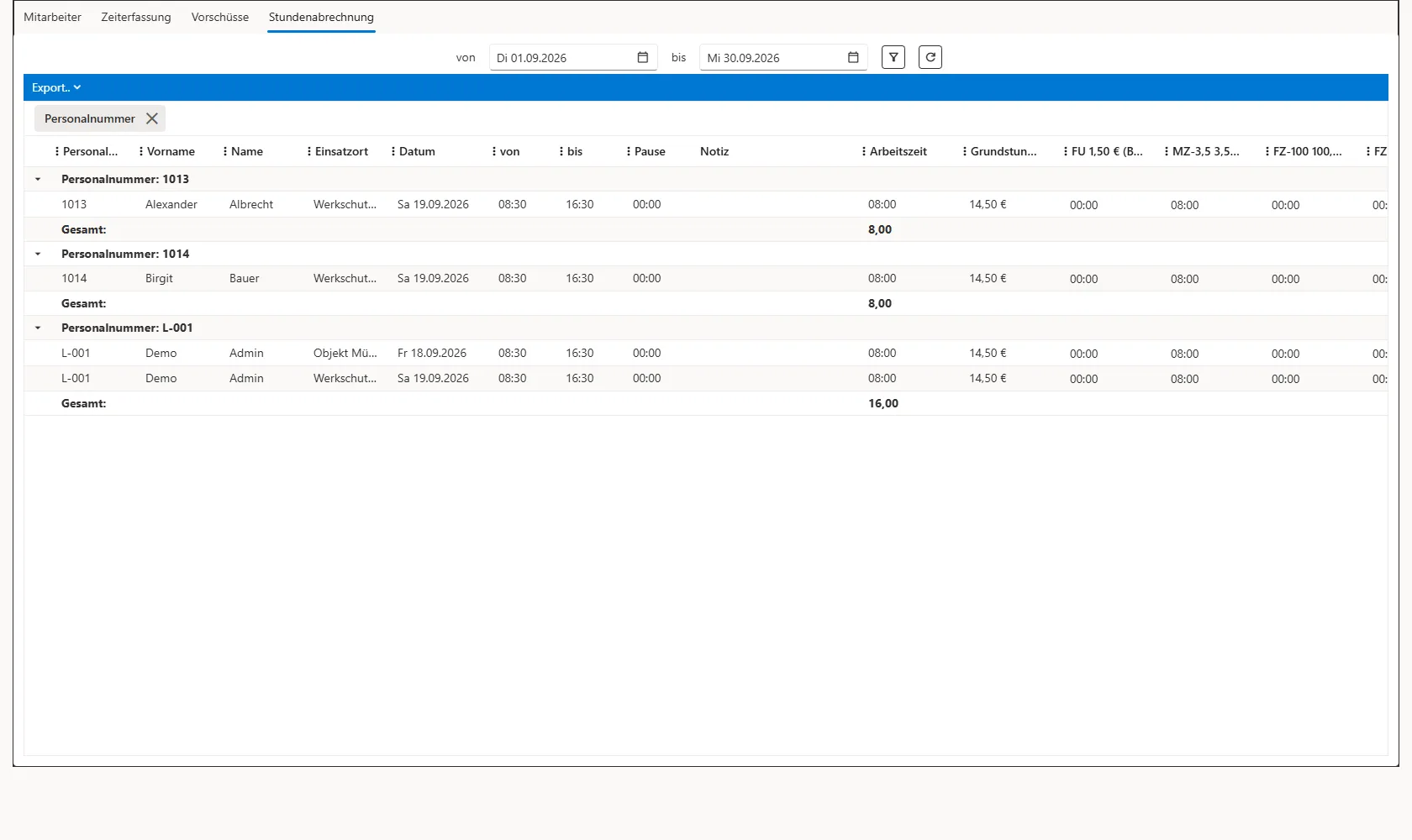Open column menu dots for von column
Viewport: 1412px width, 840px height.
[494, 151]
